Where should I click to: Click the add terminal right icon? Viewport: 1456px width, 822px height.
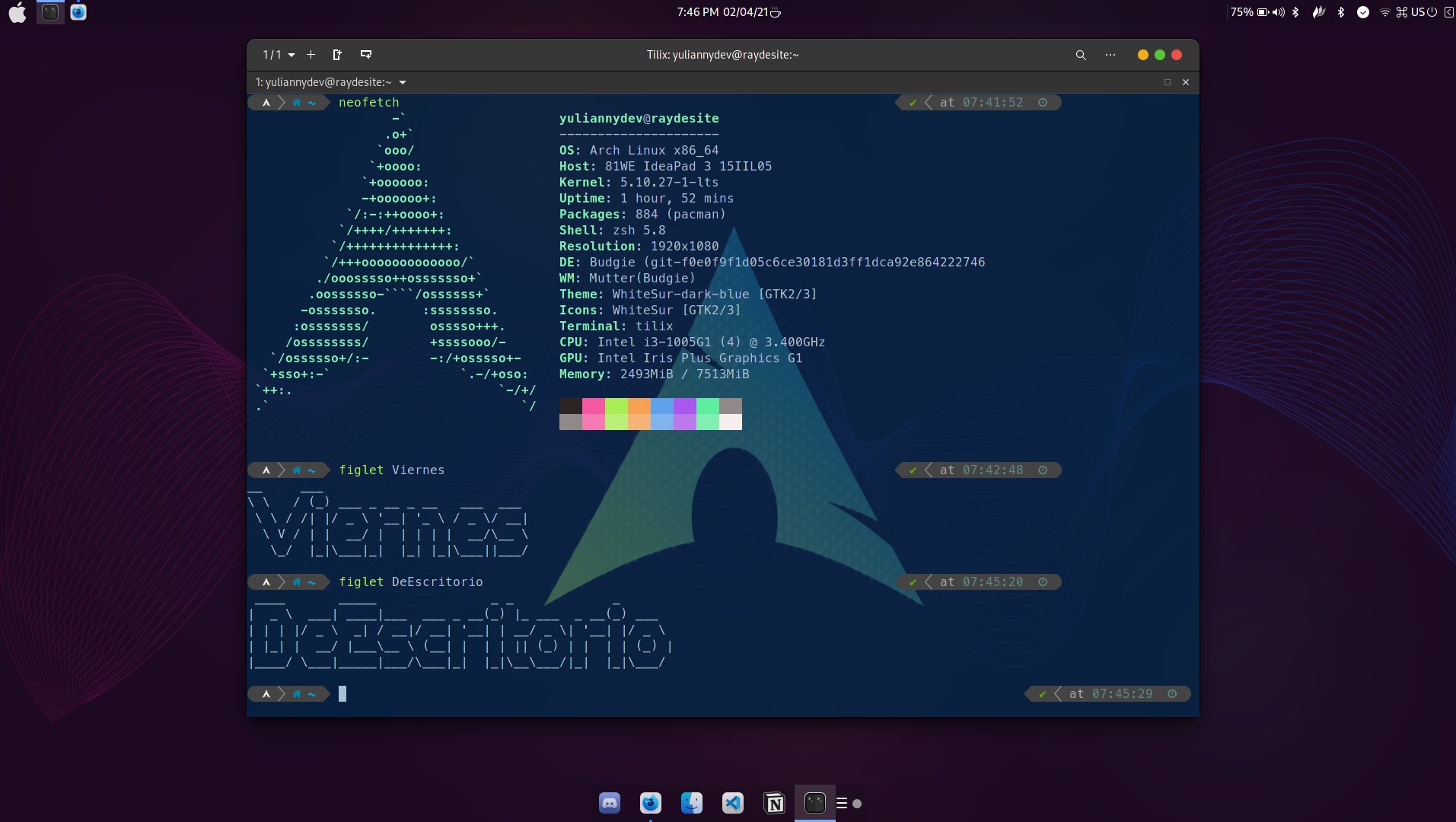pos(337,55)
